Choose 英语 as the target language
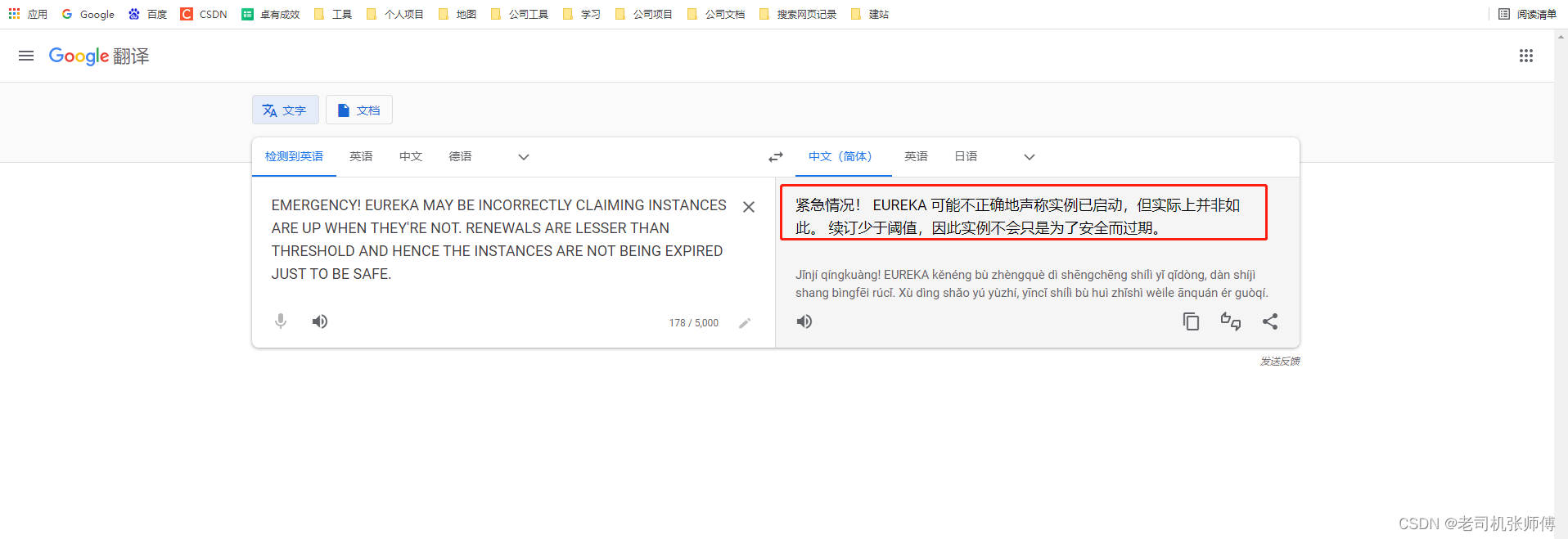Screen dimensions: 1568x539 point(916,156)
